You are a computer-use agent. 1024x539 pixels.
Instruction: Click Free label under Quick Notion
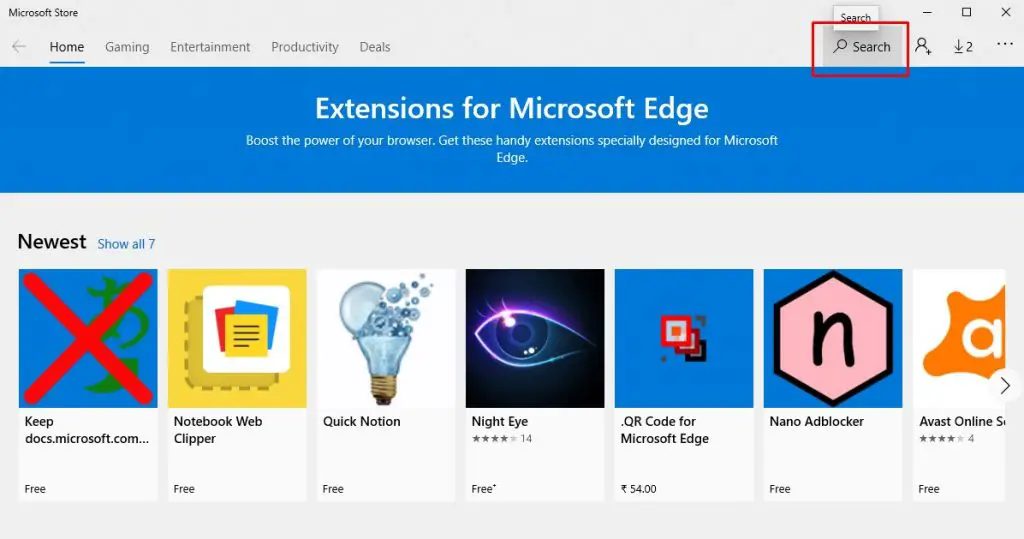(332, 489)
